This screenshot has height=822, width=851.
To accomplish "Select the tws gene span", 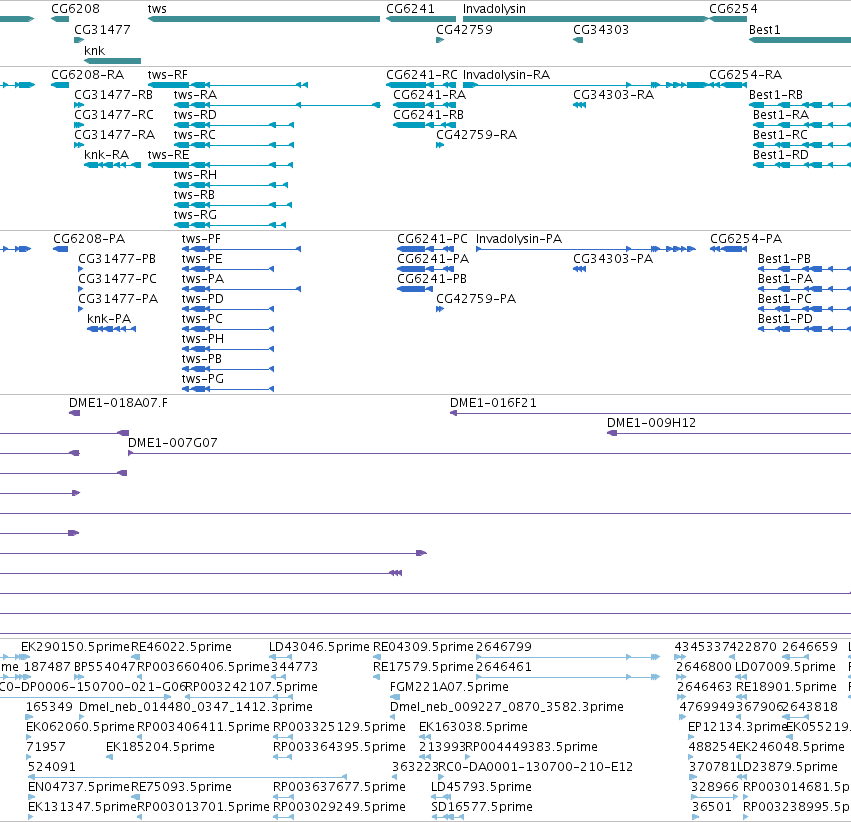I will 264,19.
